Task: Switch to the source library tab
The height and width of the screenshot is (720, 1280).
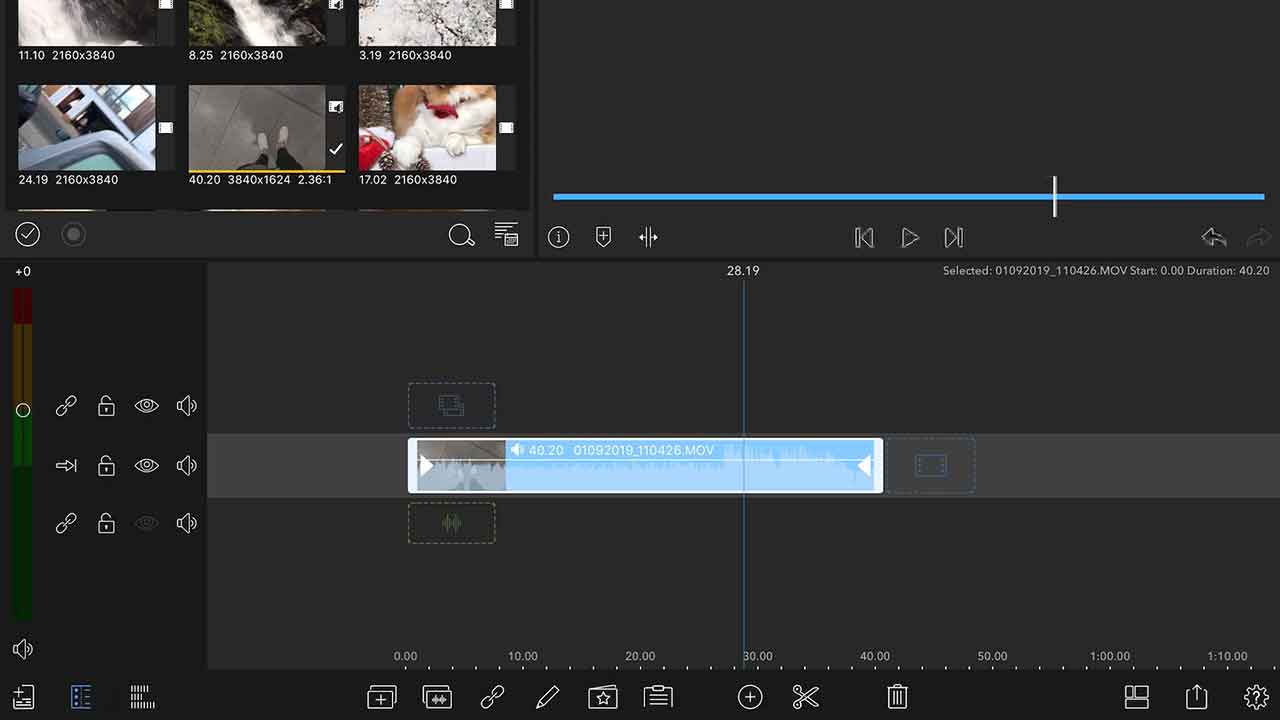Action: [x=81, y=697]
